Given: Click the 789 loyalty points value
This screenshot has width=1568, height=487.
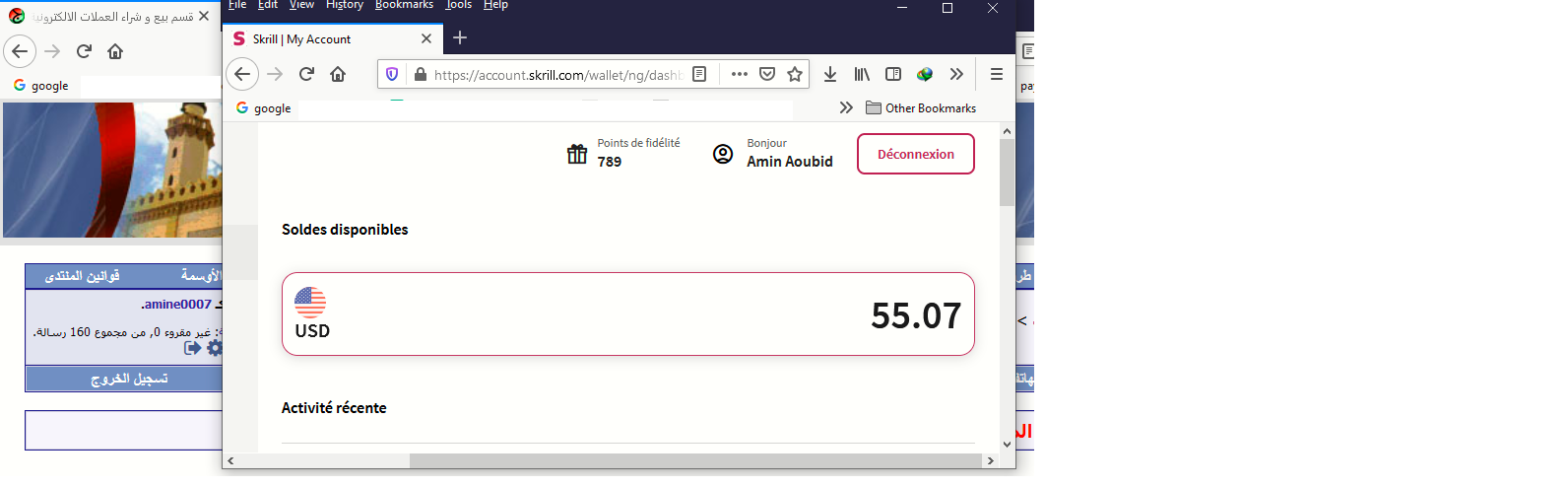Looking at the screenshot, I should click(x=610, y=162).
